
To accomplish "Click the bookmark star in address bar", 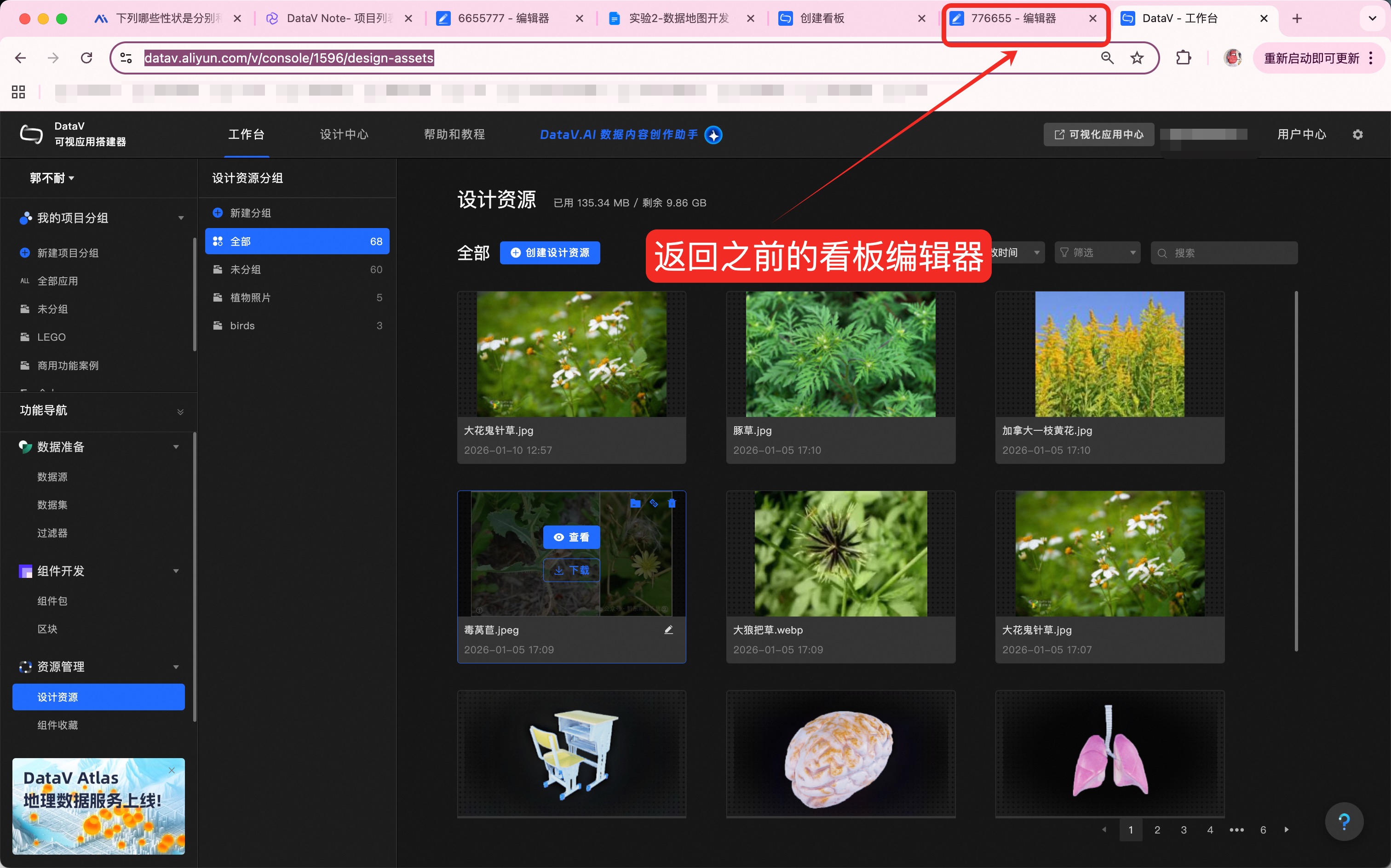I will point(1137,58).
